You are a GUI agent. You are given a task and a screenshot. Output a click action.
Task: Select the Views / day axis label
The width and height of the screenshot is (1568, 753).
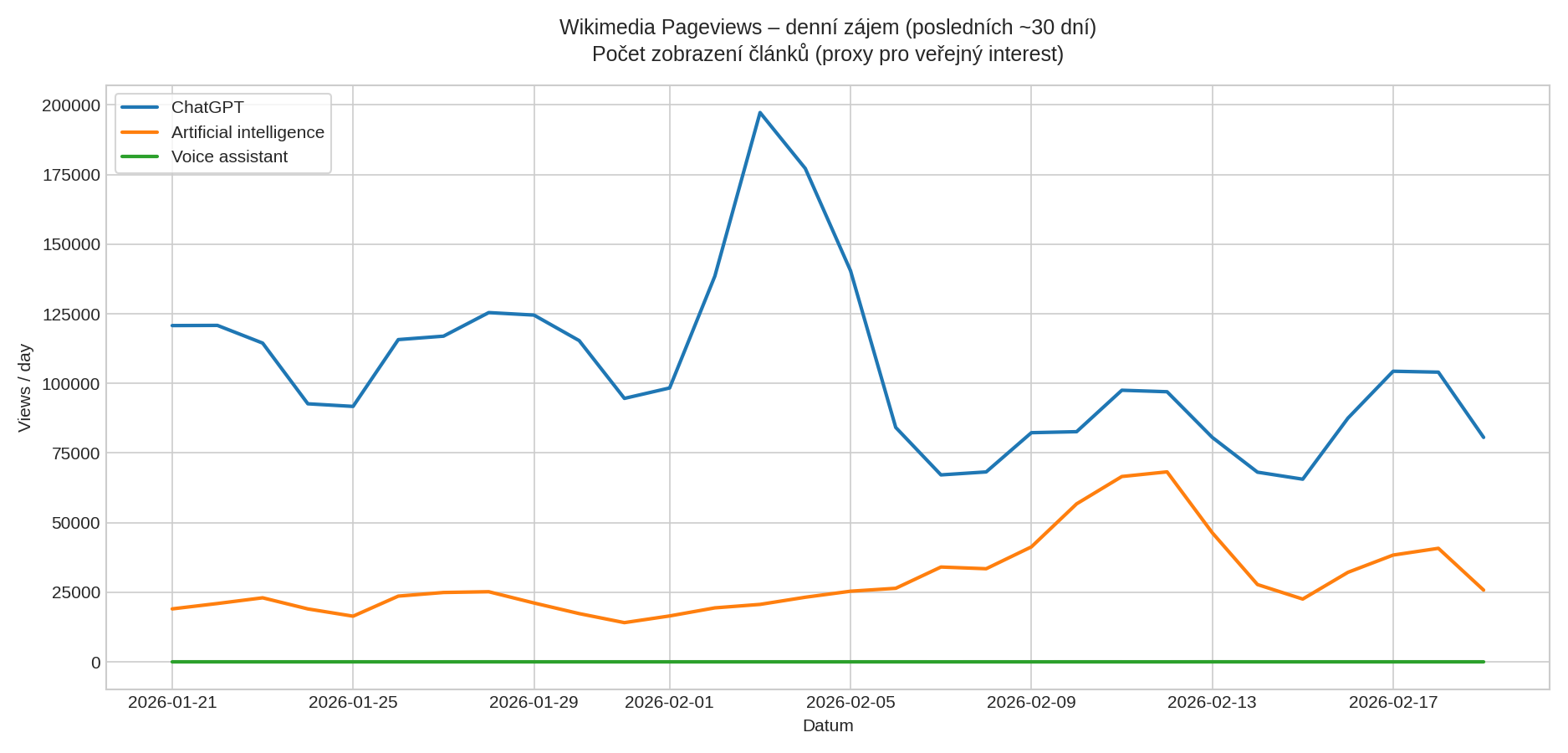(x=26, y=387)
